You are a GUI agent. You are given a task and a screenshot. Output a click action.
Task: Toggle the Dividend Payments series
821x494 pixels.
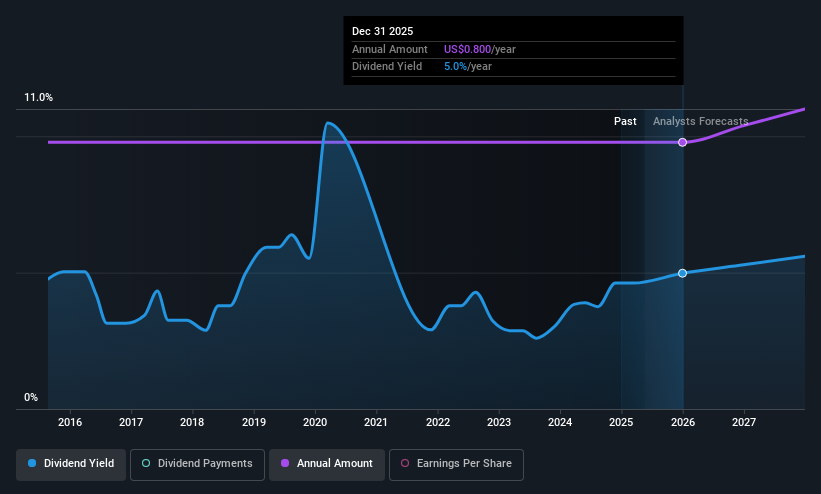point(197,464)
